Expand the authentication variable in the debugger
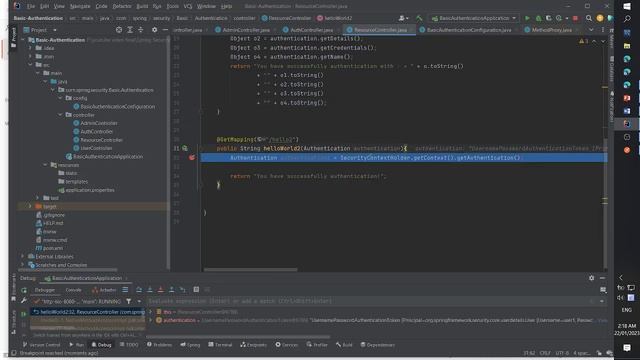The height and width of the screenshot is (360, 640). 150,320
